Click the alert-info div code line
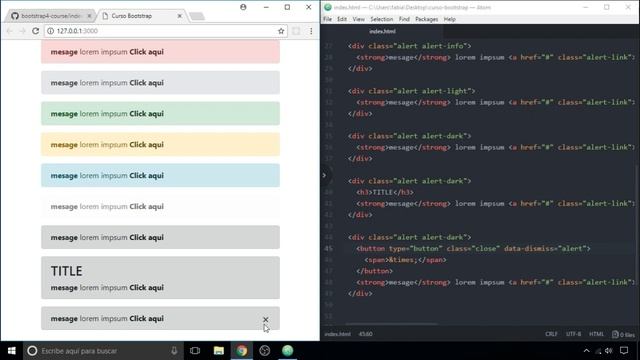 [409, 46]
